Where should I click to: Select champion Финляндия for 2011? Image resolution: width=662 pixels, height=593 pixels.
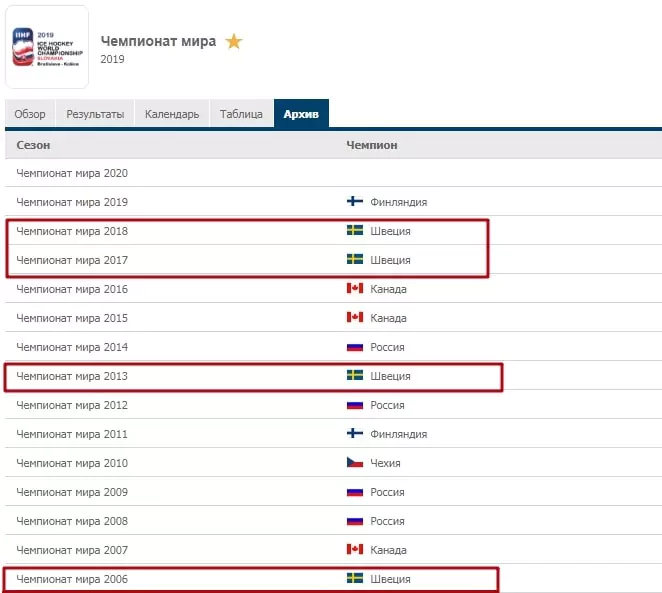tap(399, 434)
